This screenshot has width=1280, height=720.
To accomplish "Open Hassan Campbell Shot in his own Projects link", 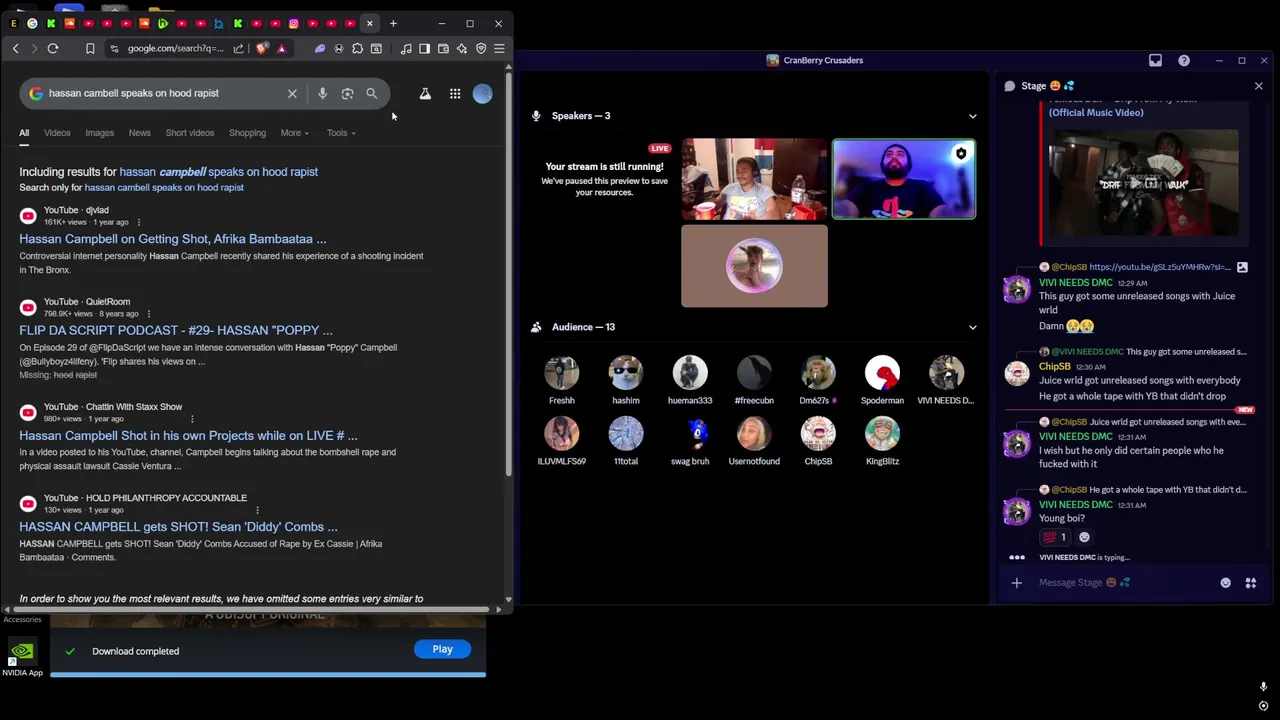I will click(188, 435).
